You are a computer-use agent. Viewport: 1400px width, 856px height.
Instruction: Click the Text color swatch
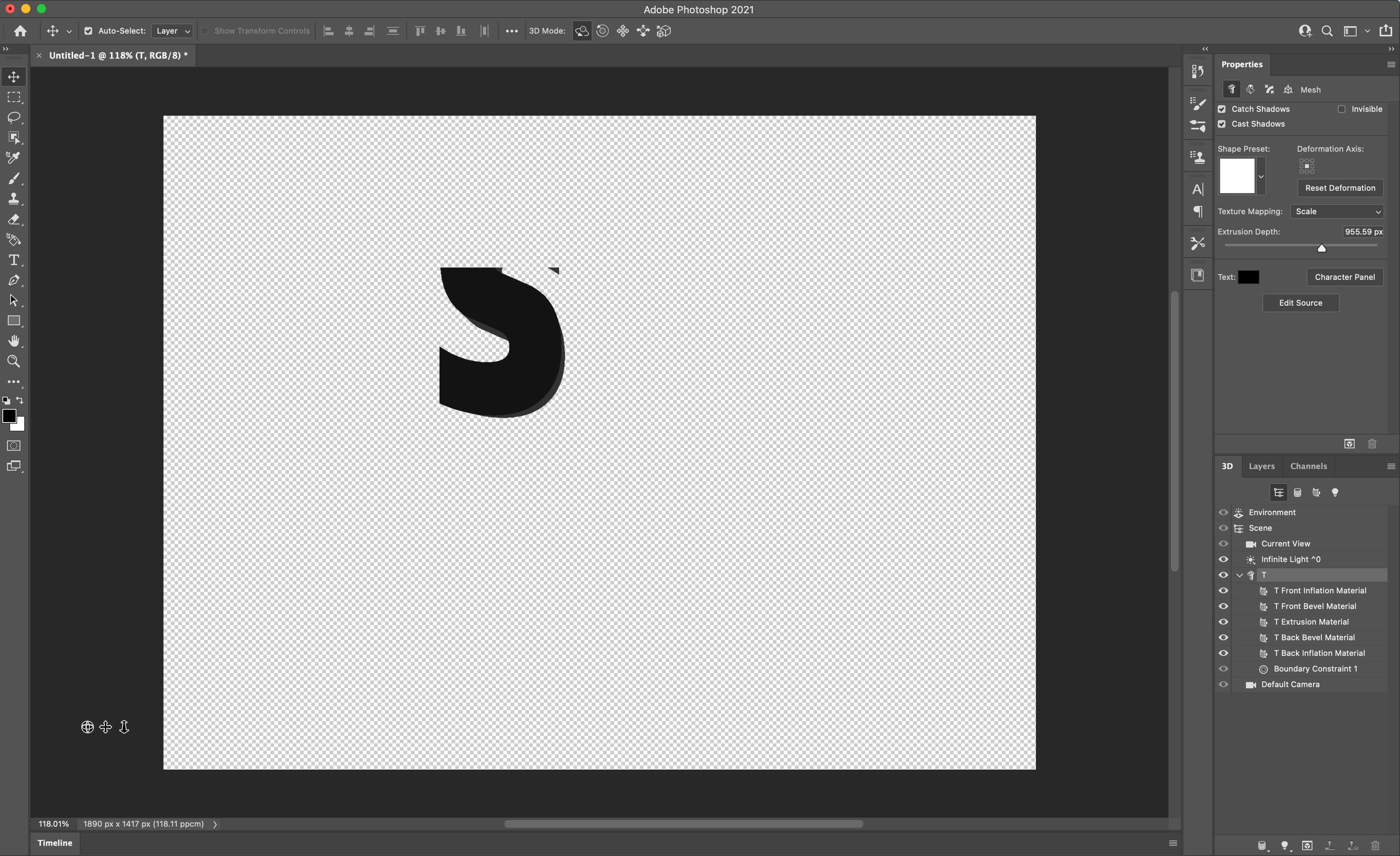tap(1248, 277)
